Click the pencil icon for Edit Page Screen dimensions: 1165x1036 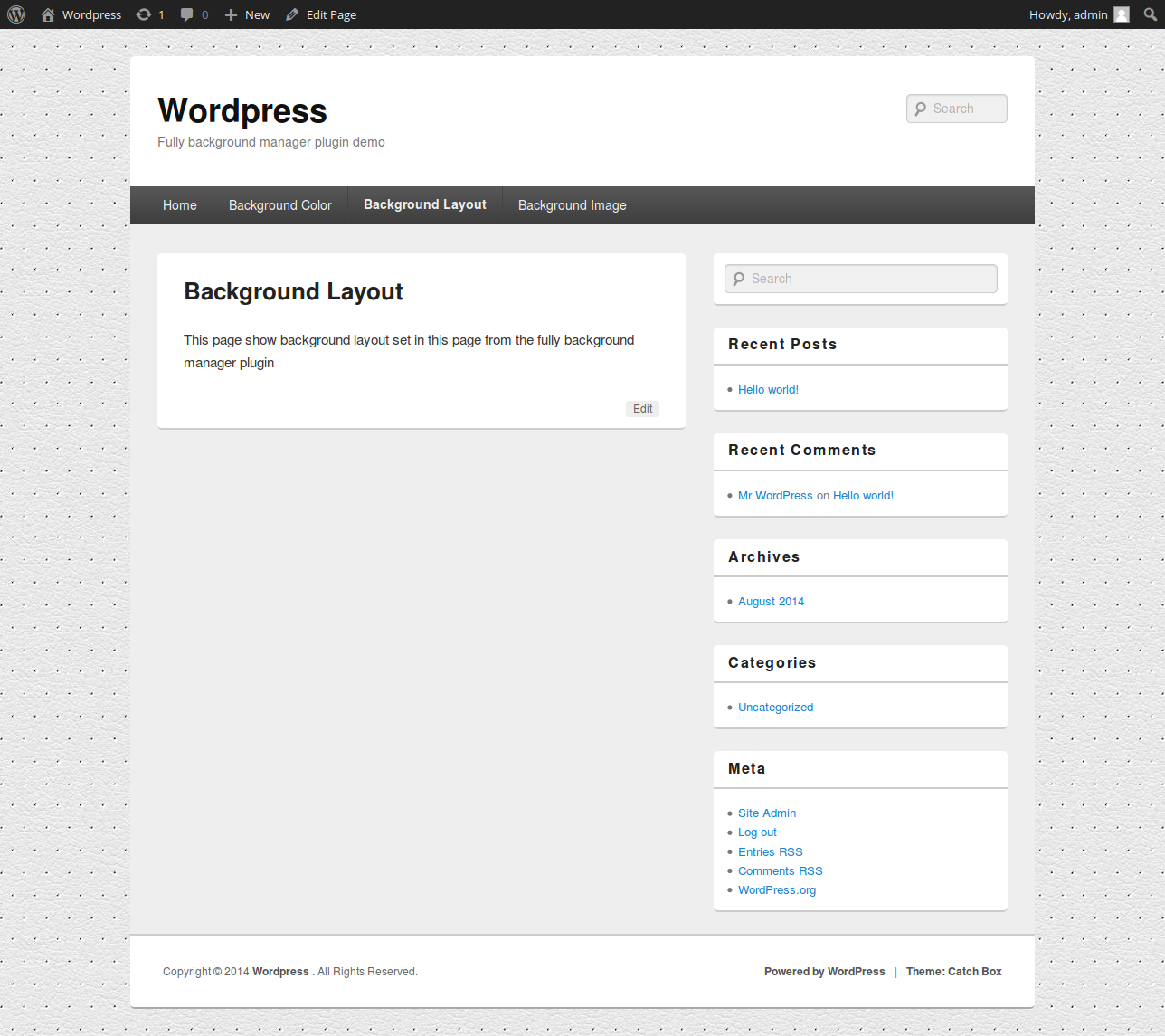coord(292,14)
